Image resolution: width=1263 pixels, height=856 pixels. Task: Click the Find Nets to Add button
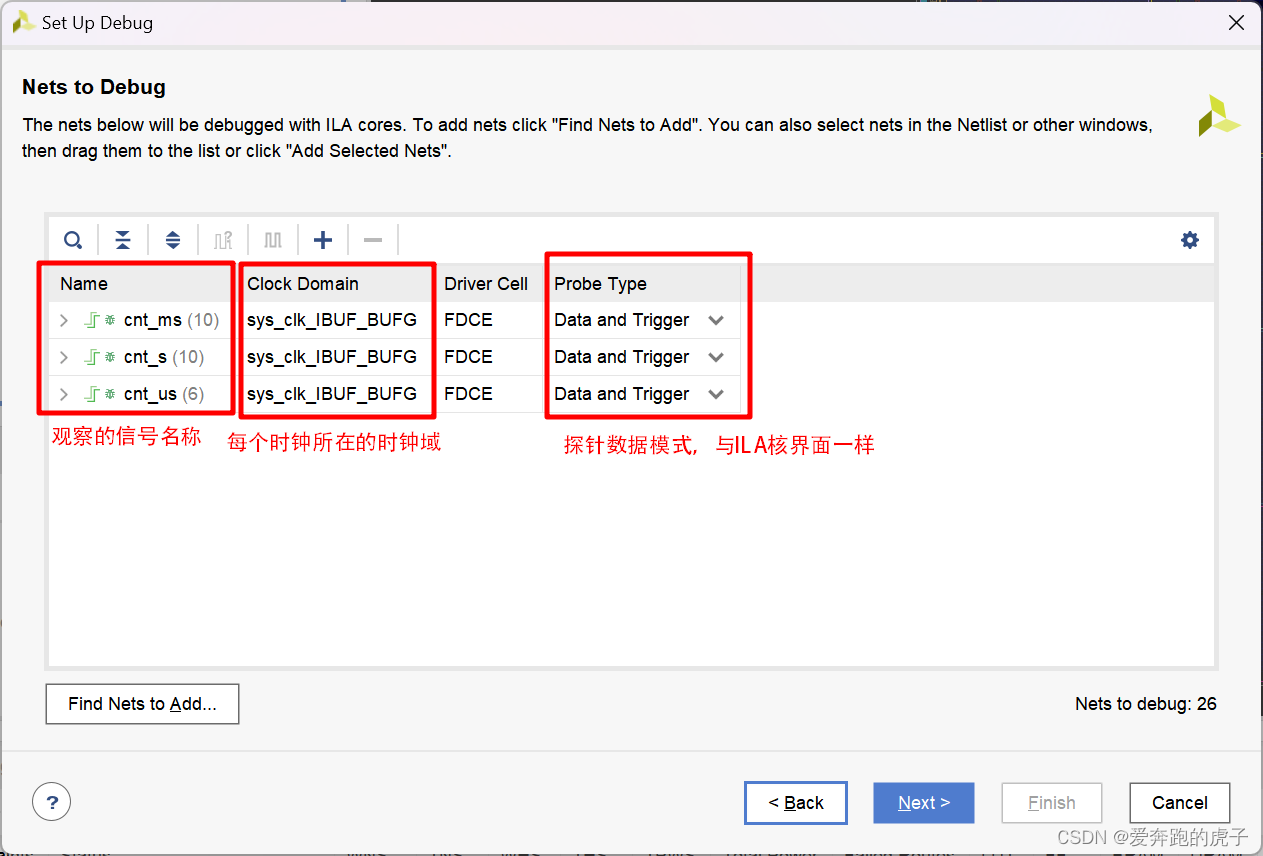click(142, 704)
